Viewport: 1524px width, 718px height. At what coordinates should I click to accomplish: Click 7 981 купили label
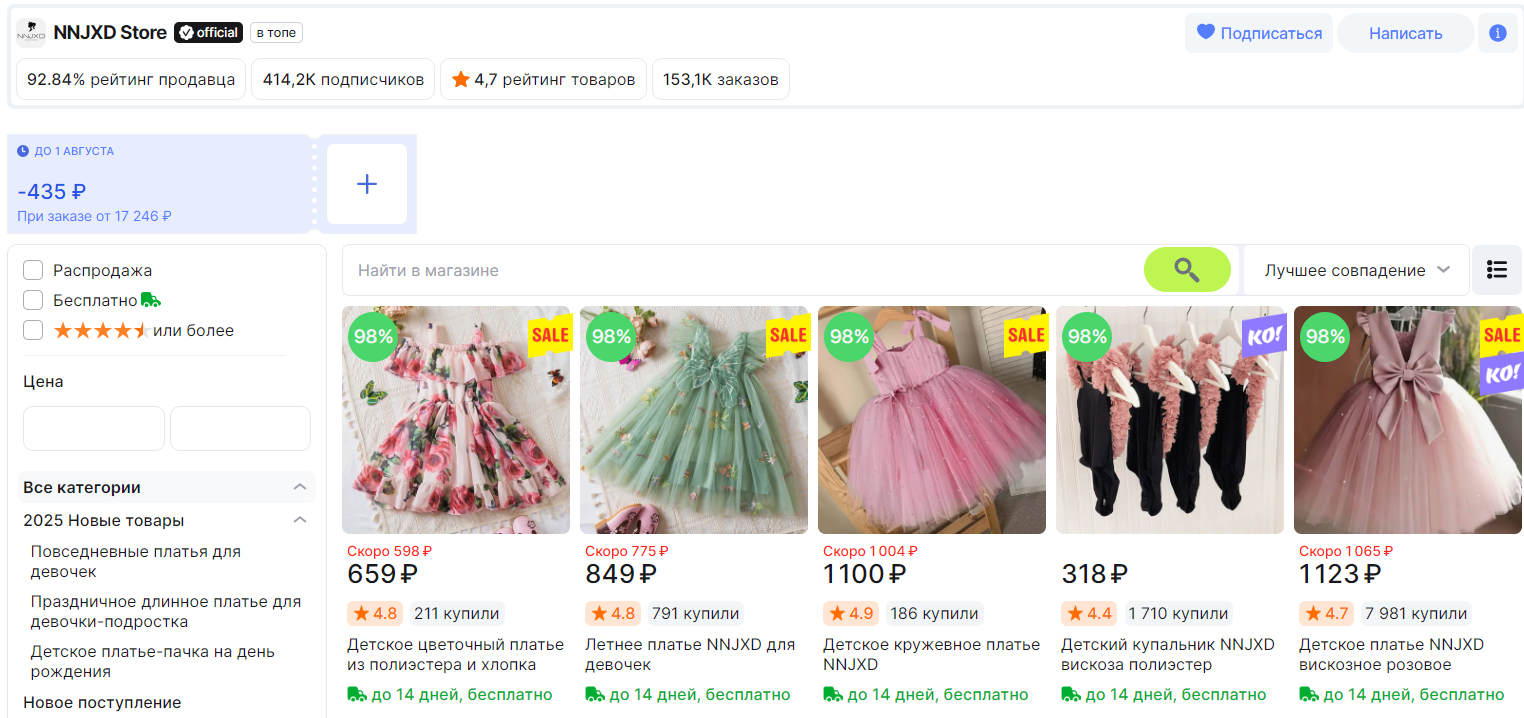tap(1416, 613)
